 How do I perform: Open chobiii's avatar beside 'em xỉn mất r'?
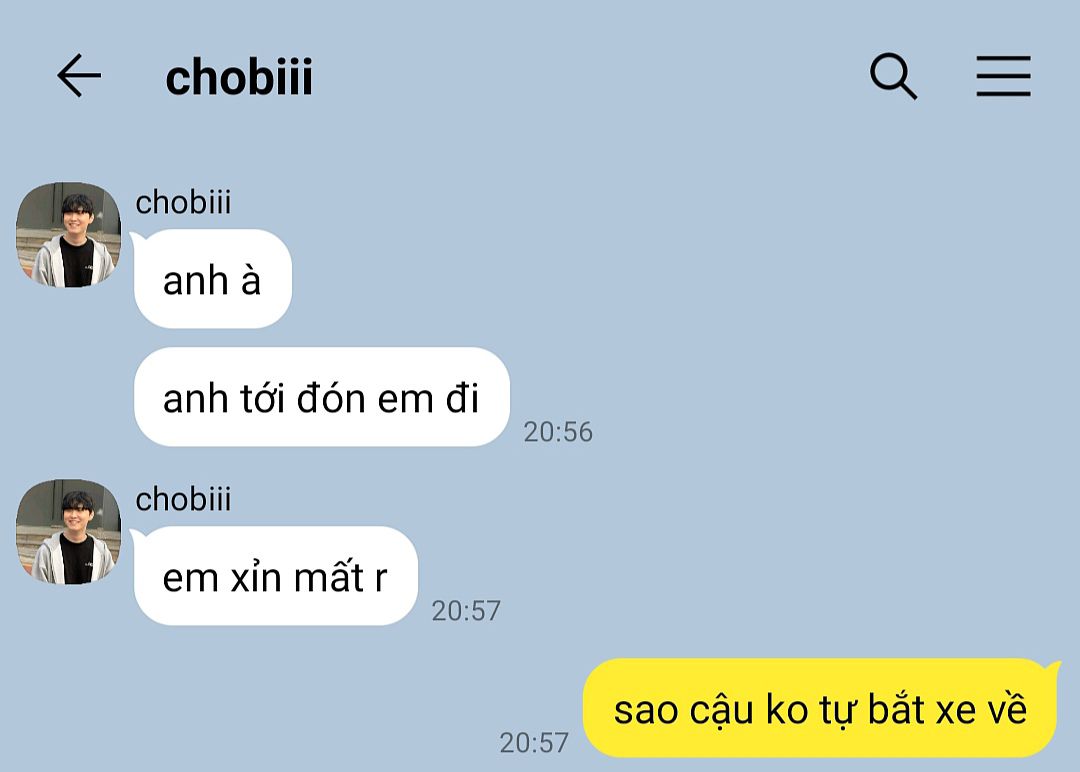(68, 532)
